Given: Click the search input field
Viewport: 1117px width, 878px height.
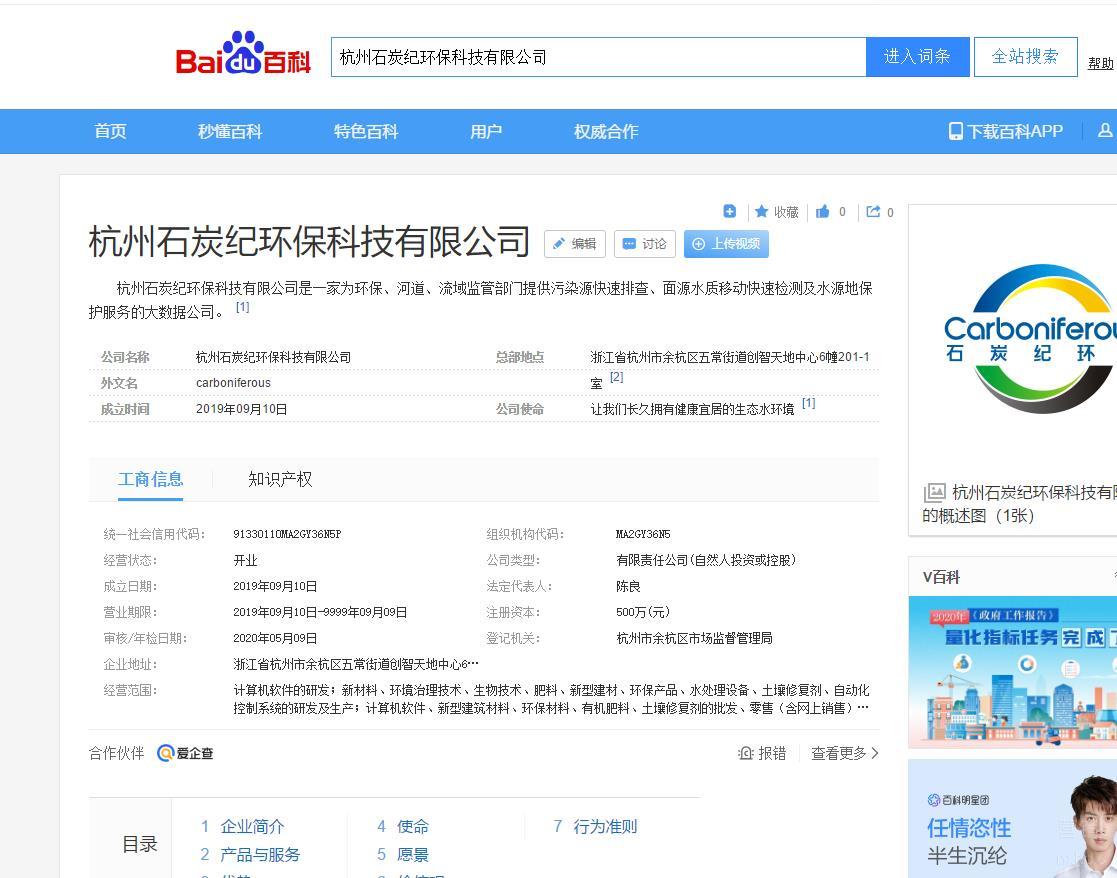Looking at the screenshot, I should coord(598,57).
